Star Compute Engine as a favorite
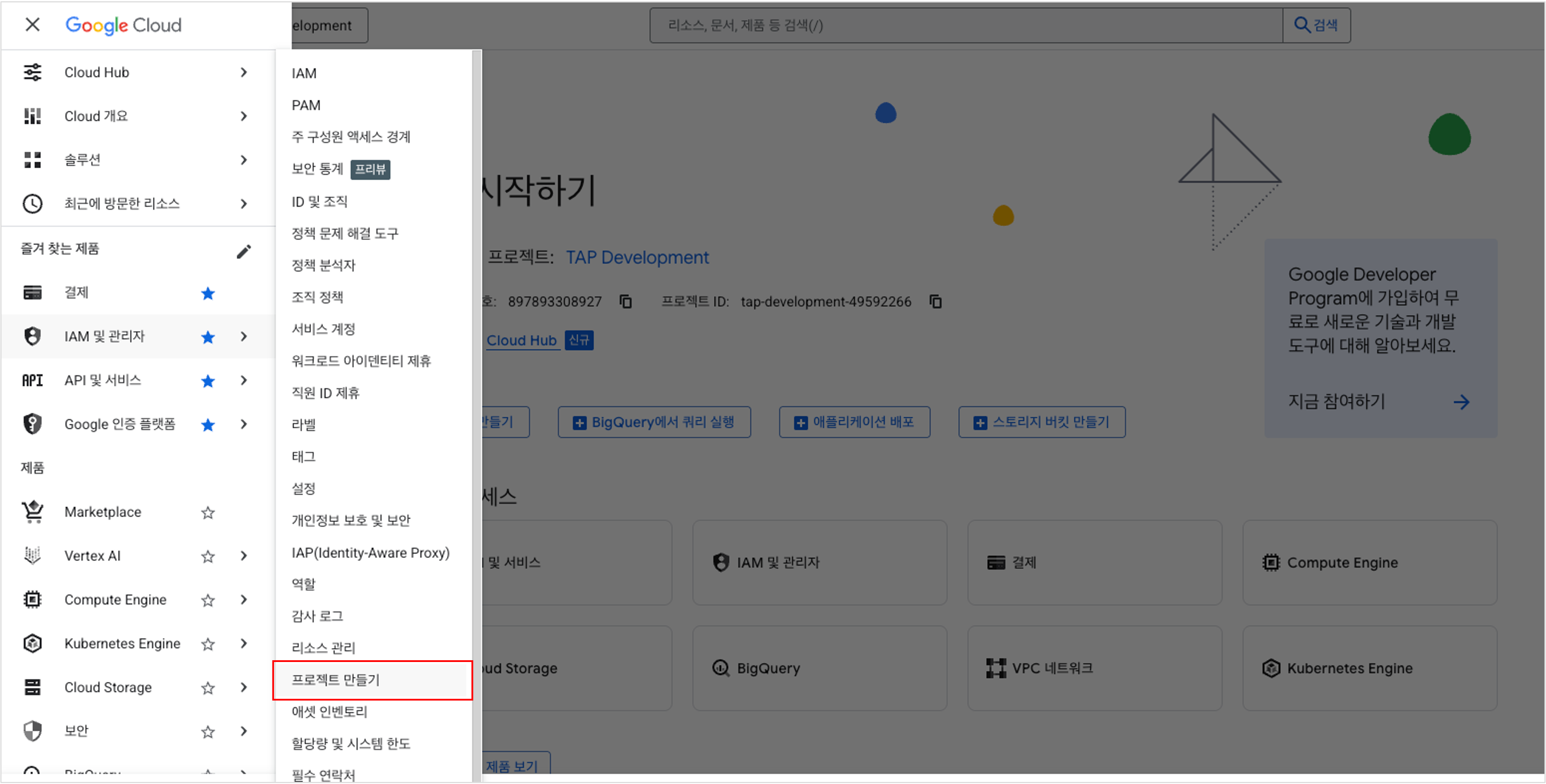The width and height of the screenshot is (1546, 784). click(x=208, y=599)
